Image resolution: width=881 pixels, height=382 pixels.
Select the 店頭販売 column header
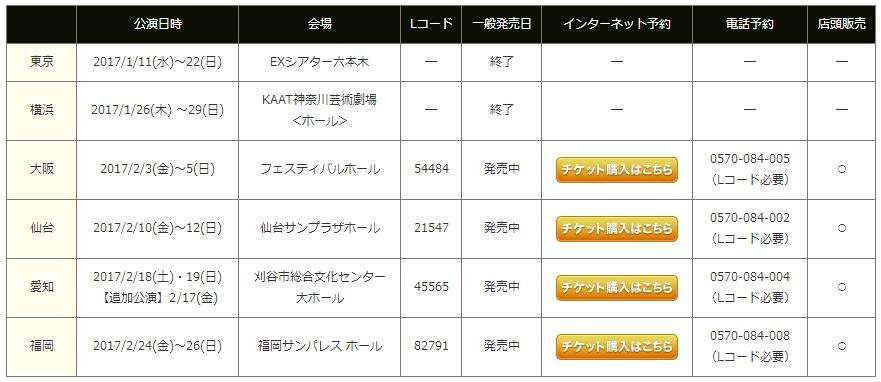pos(841,24)
